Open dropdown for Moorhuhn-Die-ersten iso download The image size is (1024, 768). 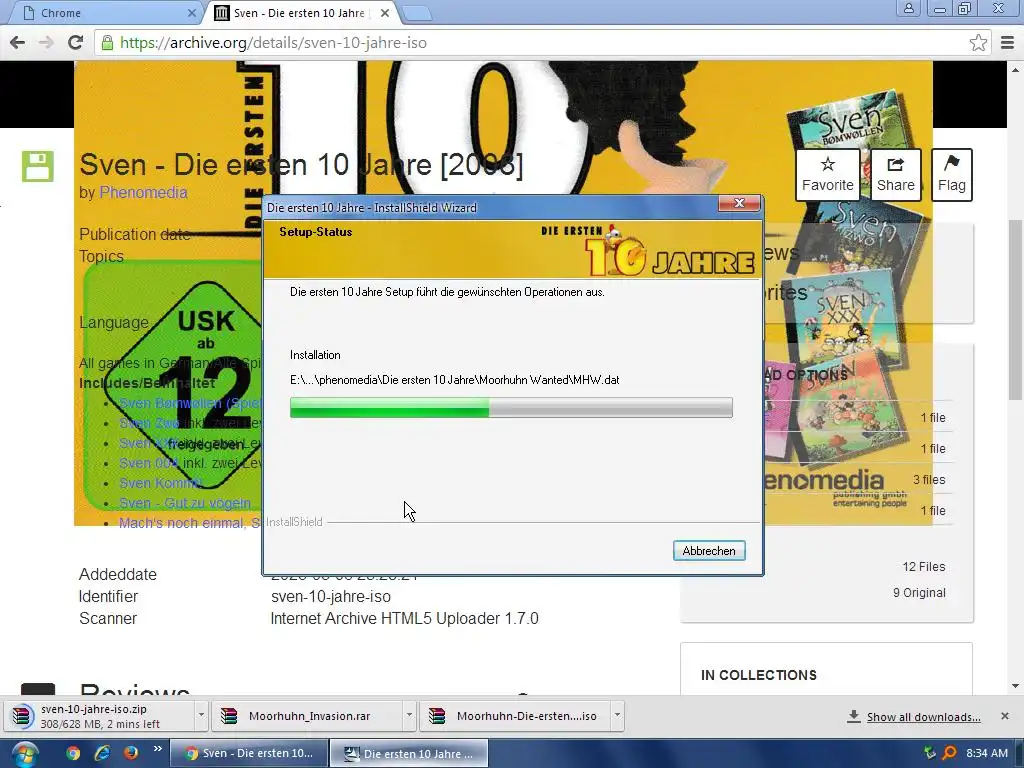(617, 716)
